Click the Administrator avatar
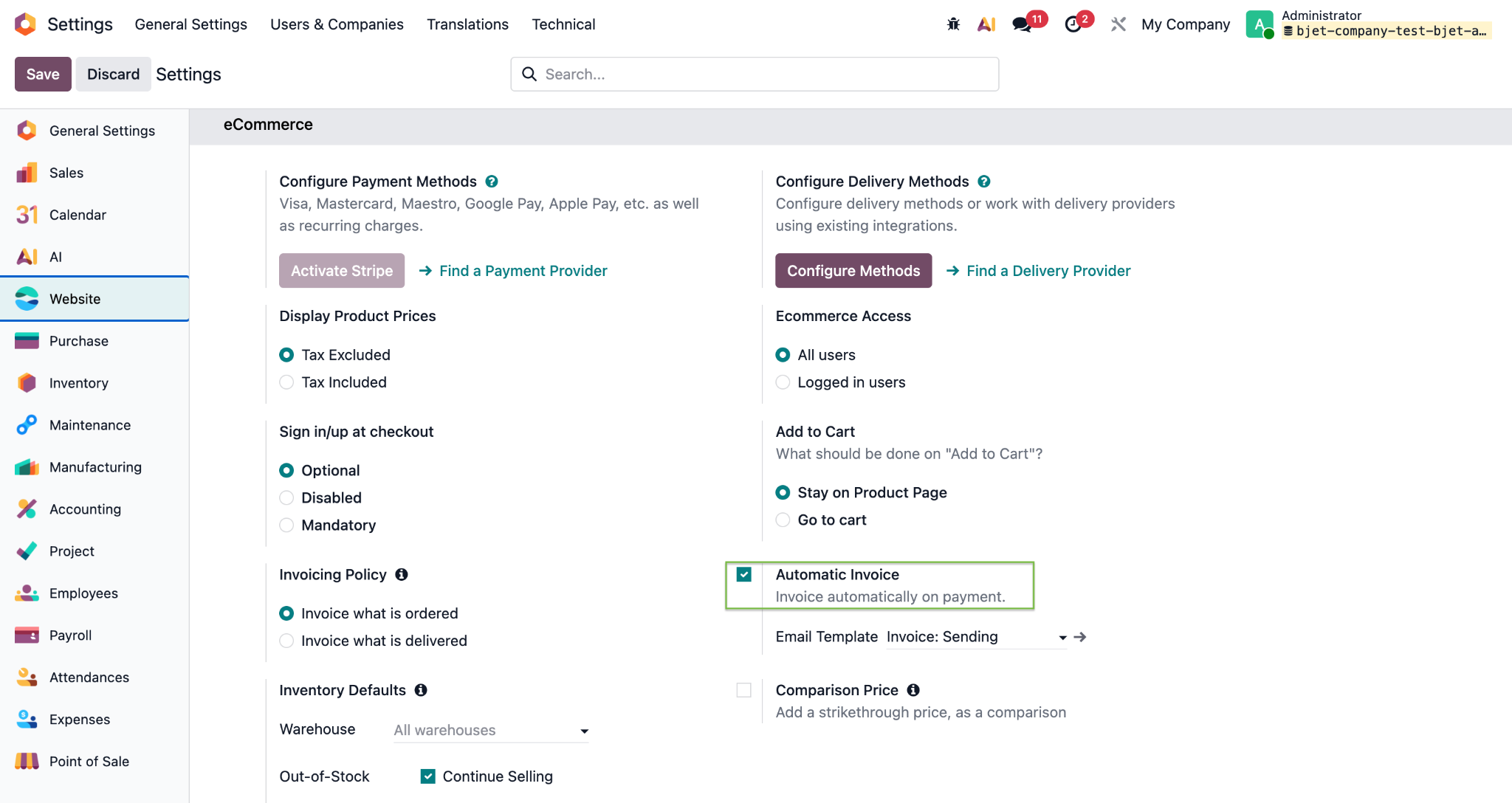This screenshot has width=1512, height=803. point(1260,24)
